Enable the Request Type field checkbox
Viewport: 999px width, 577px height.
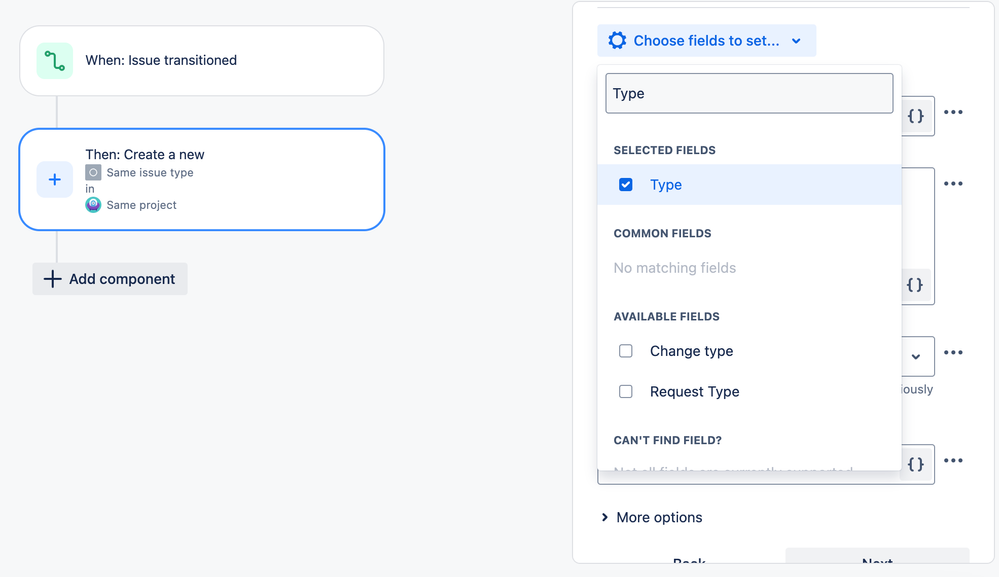click(x=626, y=392)
